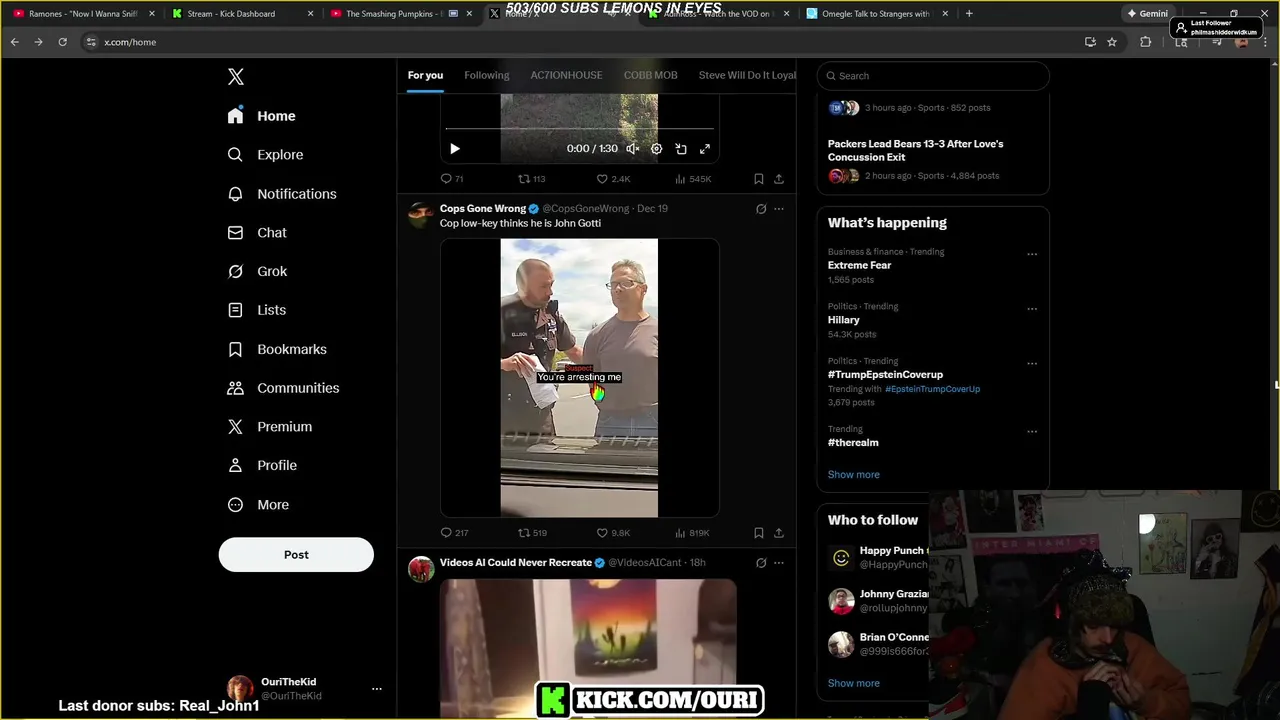This screenshot has width=1280, height=720.
Task: Like the post with 9.8K likes
Action: click(x=613, y=533)
